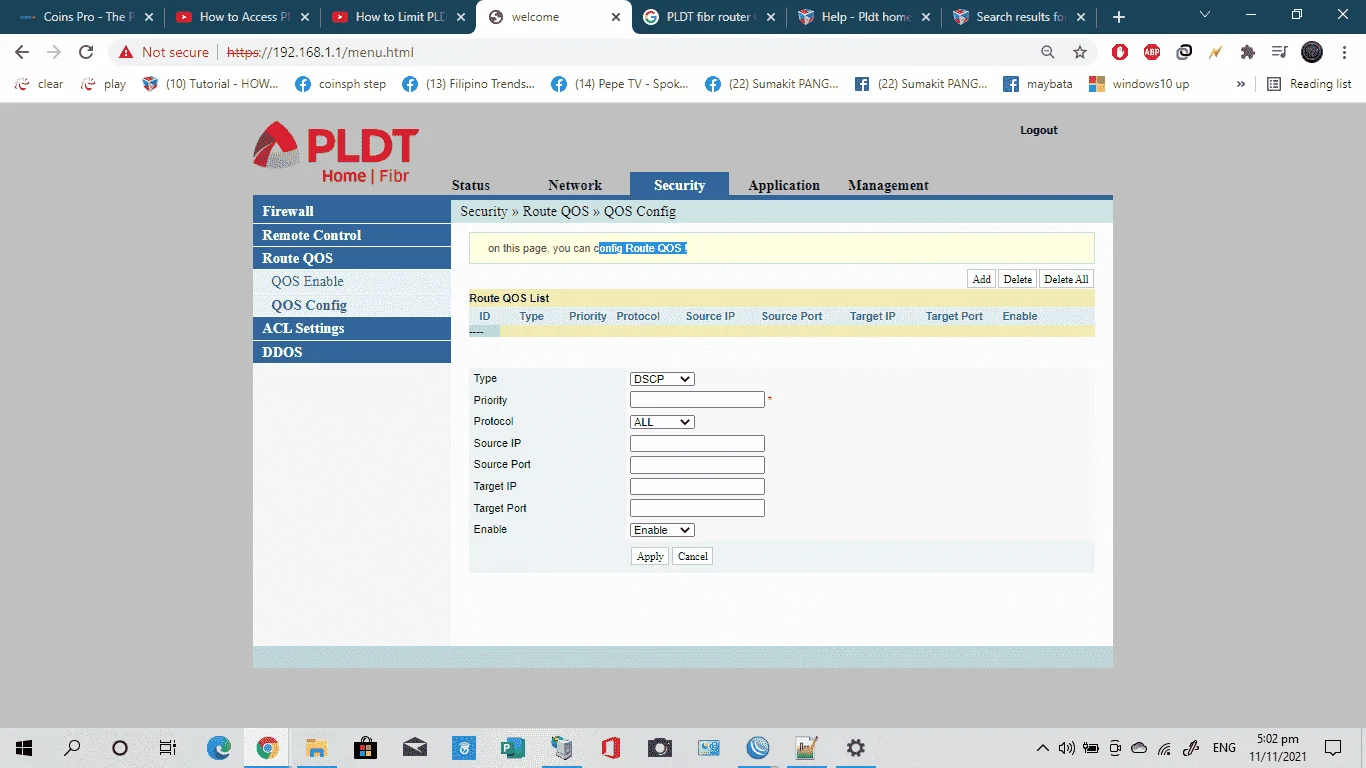
Task: Open the Camera app on the taskbar
Action: coord(659,748)
